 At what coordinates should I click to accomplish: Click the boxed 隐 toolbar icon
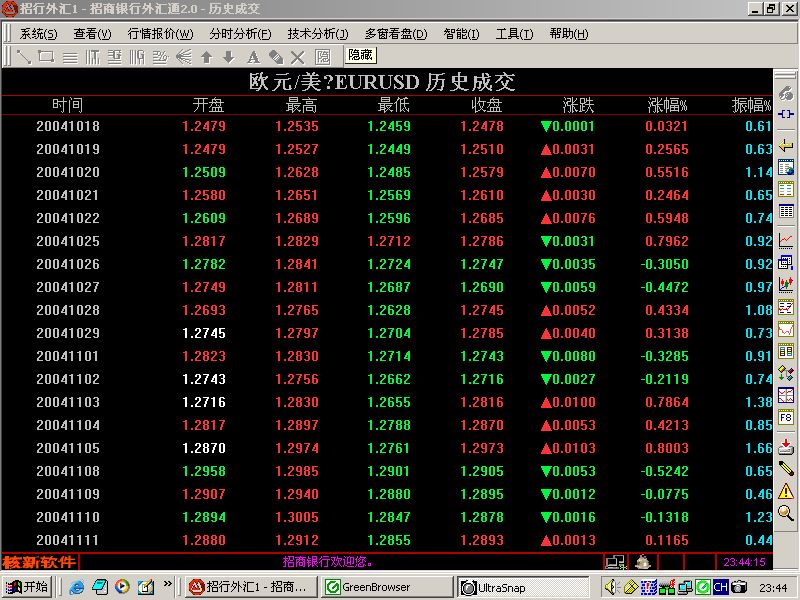click(322, 57)
